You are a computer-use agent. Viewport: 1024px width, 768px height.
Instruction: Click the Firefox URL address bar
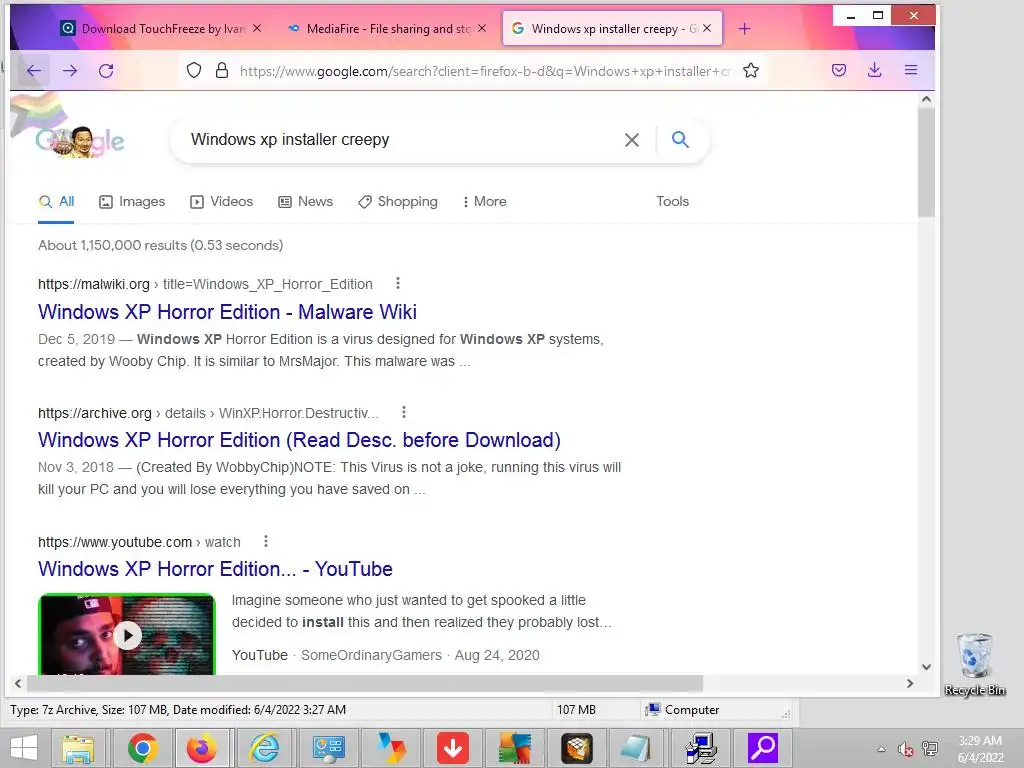click(x=485, y=71)
